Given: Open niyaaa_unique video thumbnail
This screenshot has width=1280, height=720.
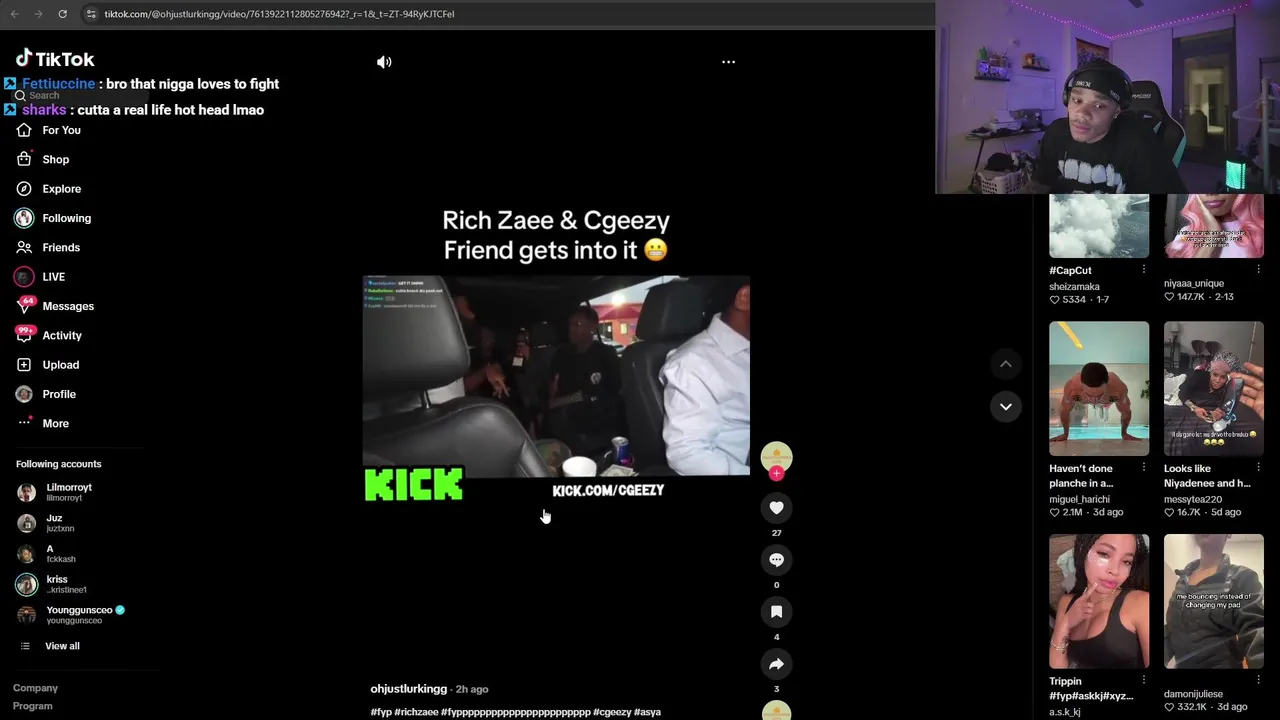Looking at the screenshot, I should 1214,226.
